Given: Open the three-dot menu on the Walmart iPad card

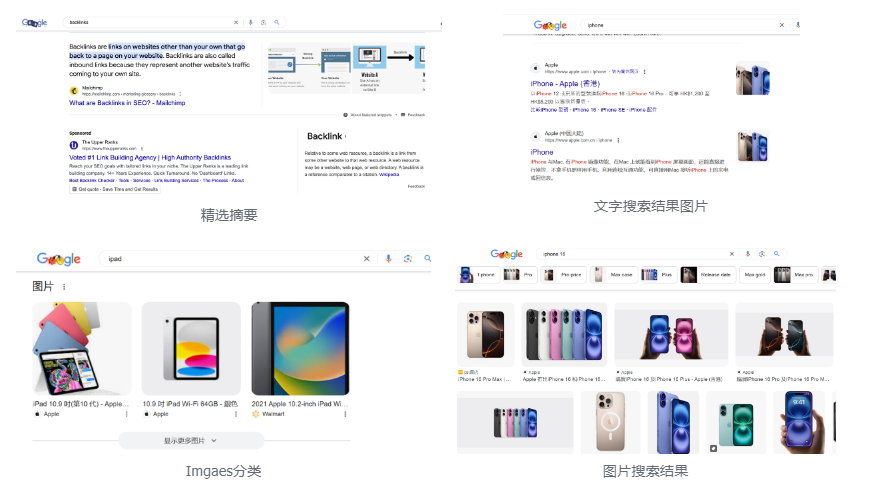Looking at the screenshot, I should (x=345, y=414).
